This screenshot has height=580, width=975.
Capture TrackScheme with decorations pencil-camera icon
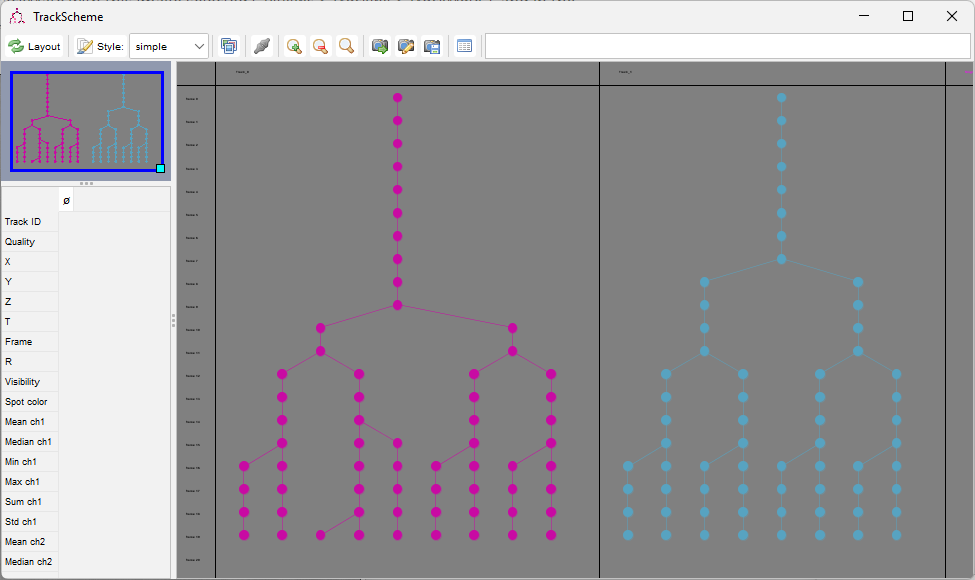[405, 47]
